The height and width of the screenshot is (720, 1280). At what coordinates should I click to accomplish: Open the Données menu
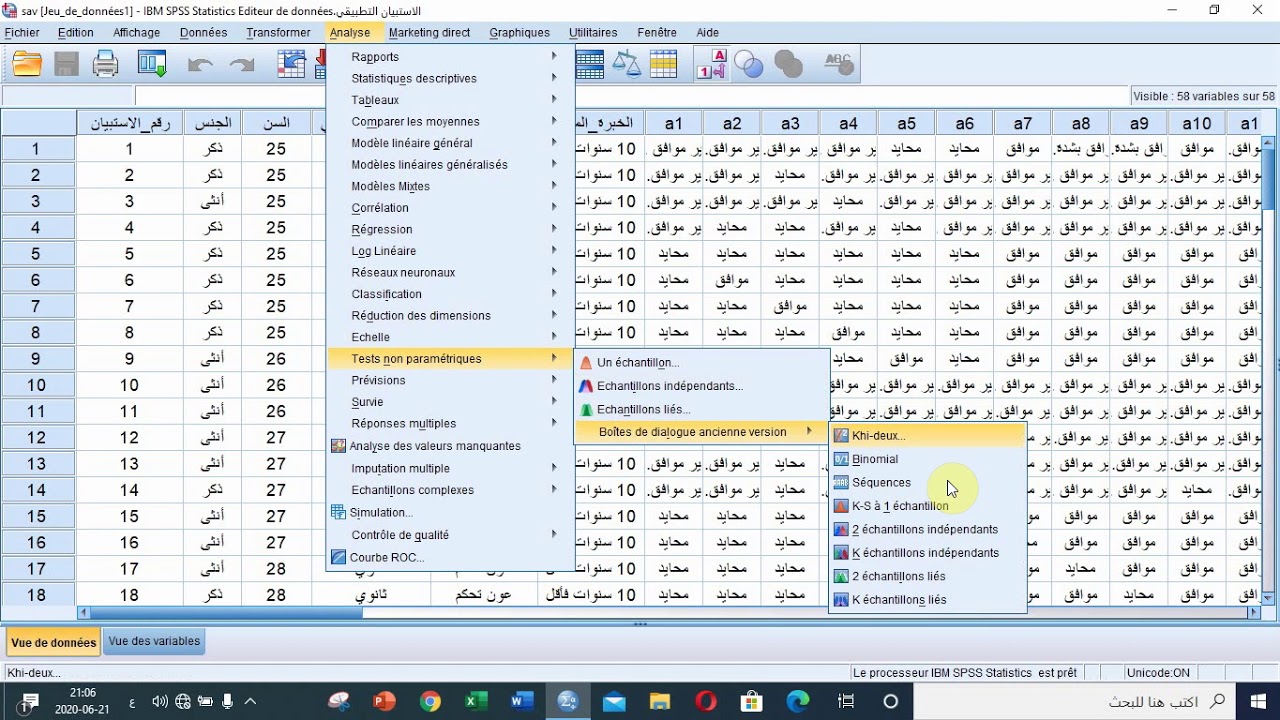pyautogui.click(x=204, y=33)
